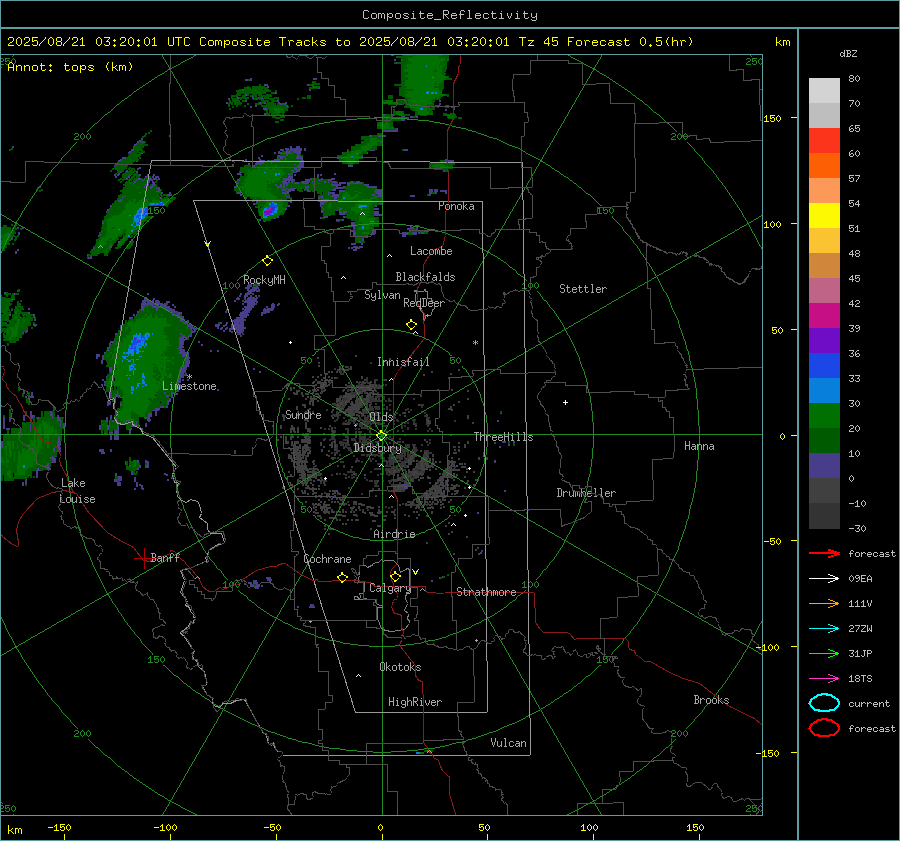Screen dimensions: 900x841
Task: Click the Strathmore town label
Action: point(486,592)
